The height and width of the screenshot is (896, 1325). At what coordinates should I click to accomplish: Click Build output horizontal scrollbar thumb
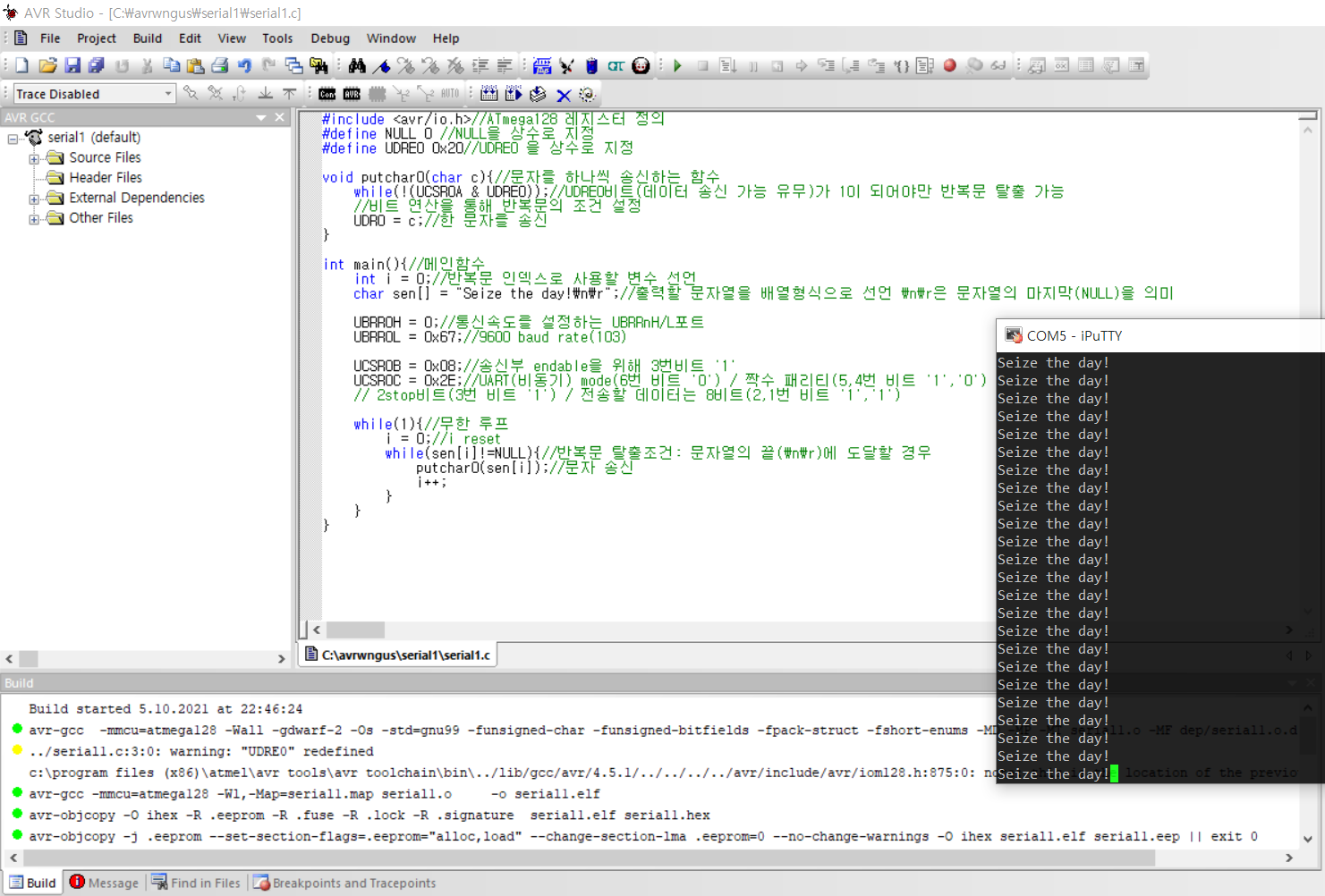tap(588, 858)
